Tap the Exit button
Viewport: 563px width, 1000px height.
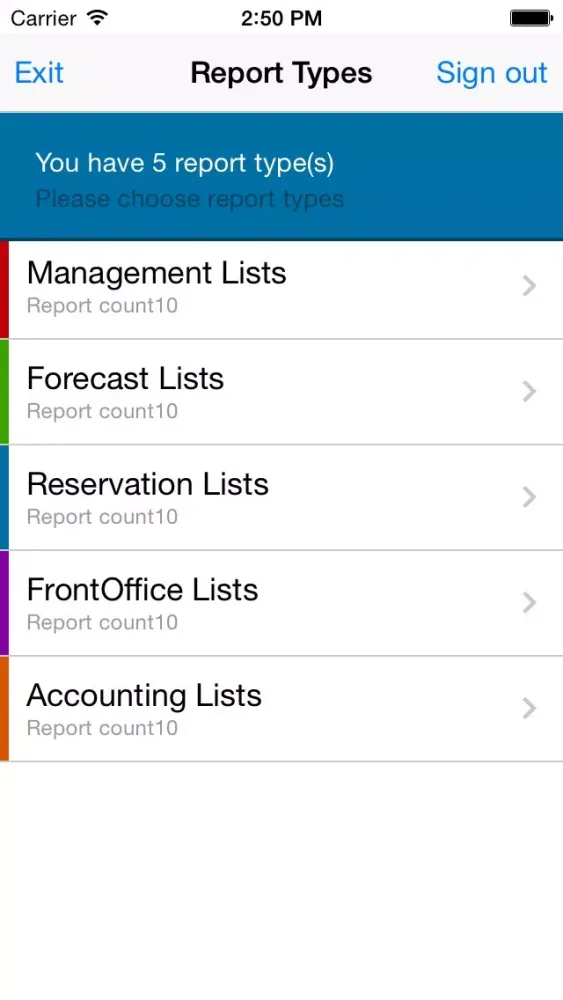coord(39,73)
